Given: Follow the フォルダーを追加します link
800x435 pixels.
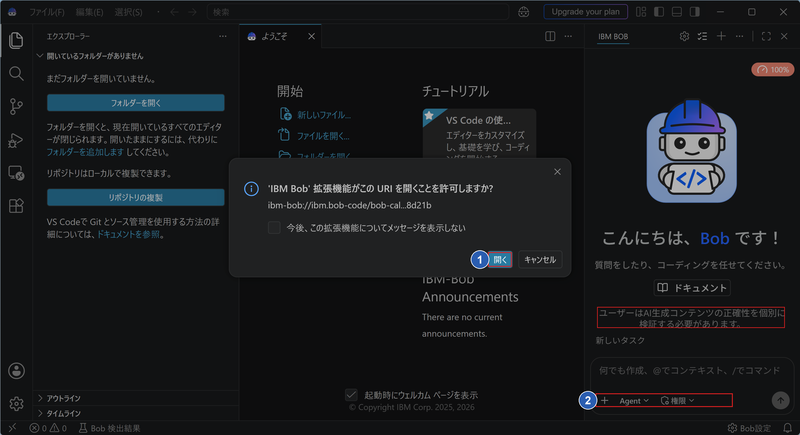Looking at the screenshot, I should (85, 152).
